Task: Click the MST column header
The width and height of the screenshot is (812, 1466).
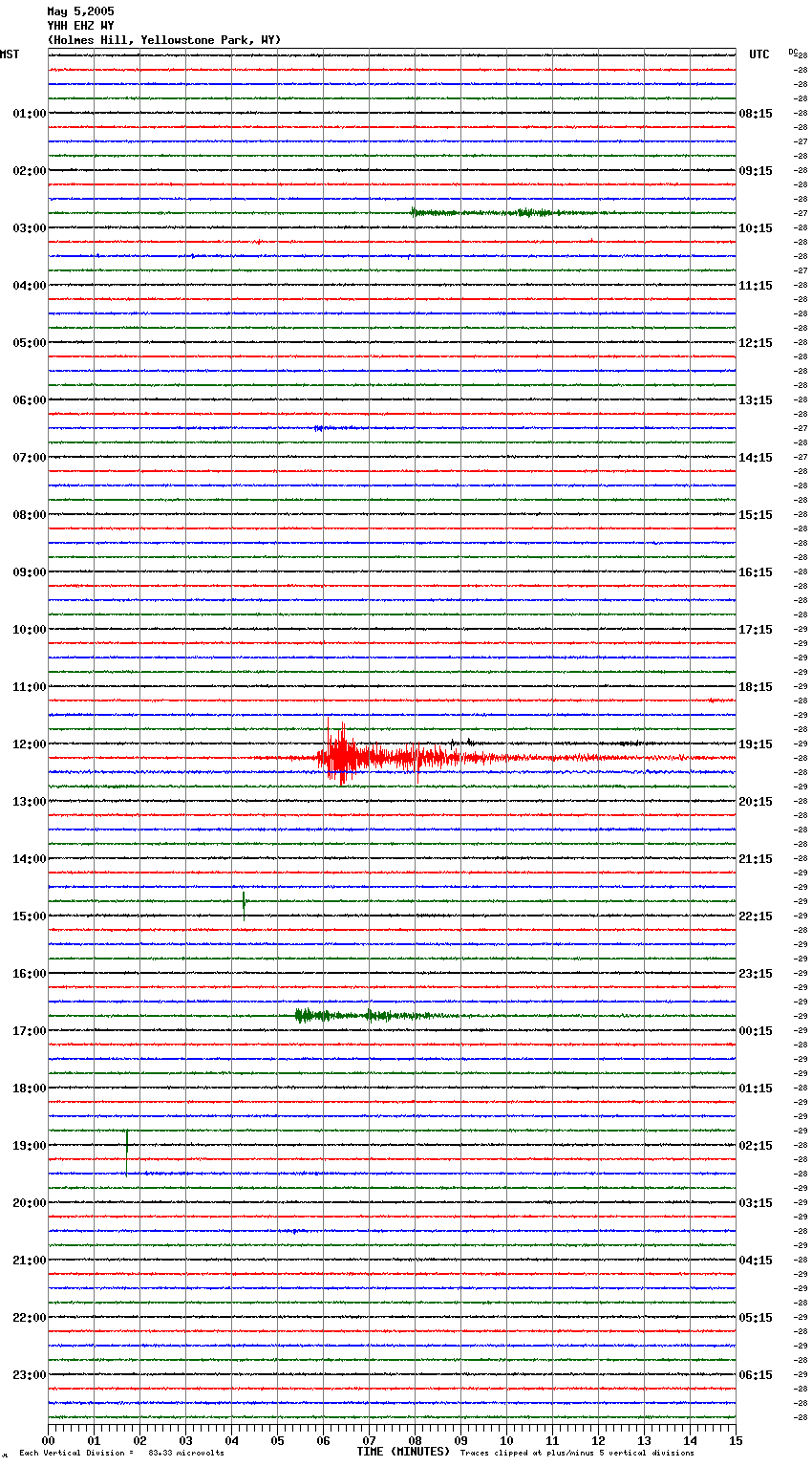Action: pyautogui.click(x=10, y=54)
